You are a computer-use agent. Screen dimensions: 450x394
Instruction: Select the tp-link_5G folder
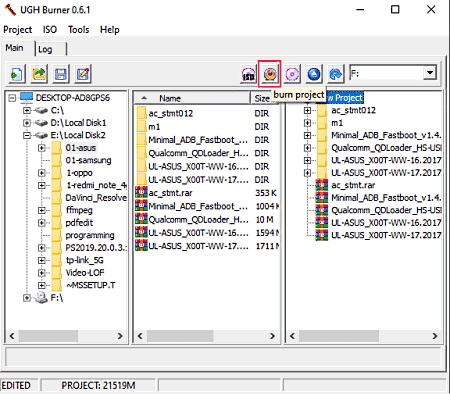[x=85, y=260]
